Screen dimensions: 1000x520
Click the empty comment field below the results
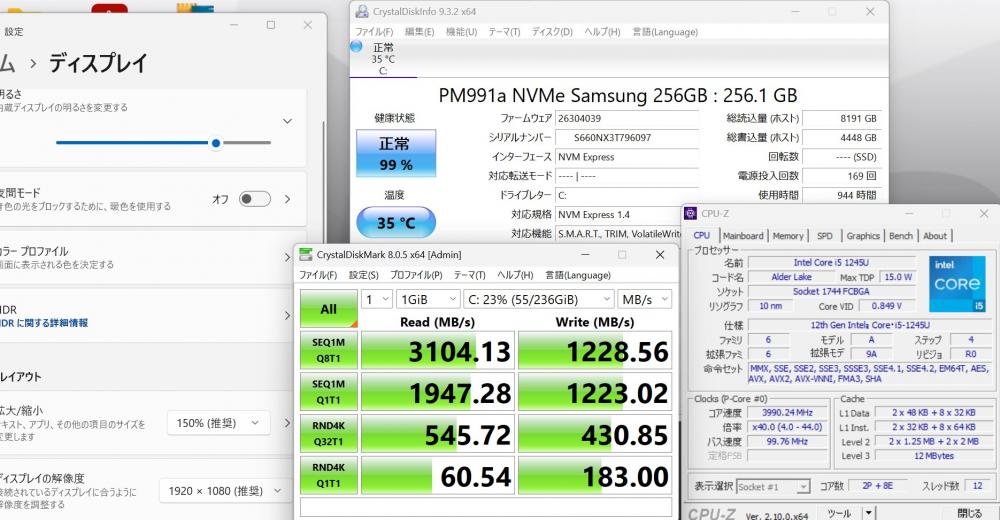pos(486,507)
